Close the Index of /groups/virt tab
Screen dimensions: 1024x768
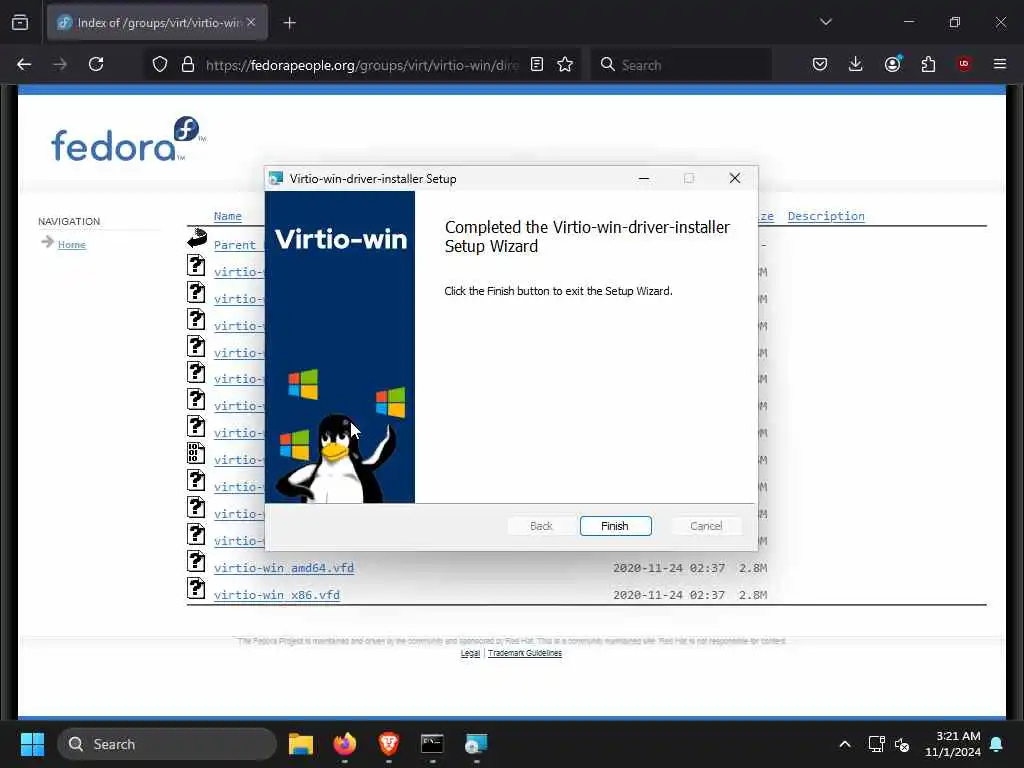point(251,22)
